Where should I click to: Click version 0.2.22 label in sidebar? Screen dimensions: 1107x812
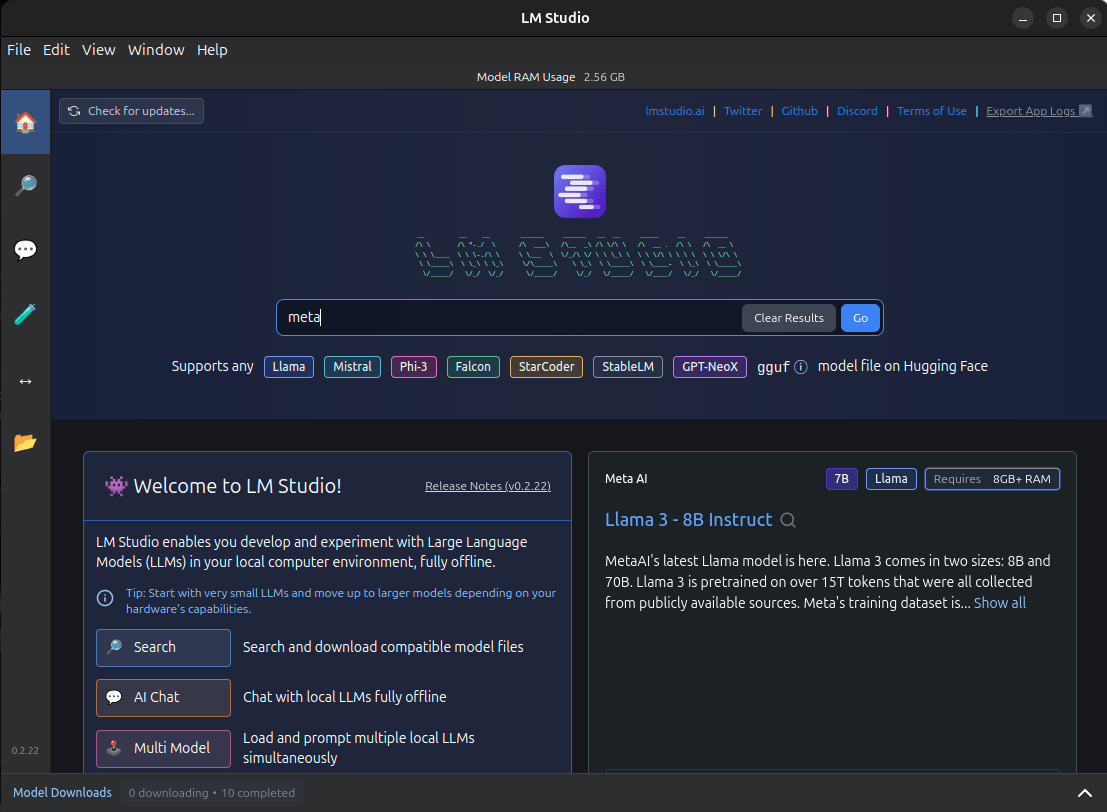pos(25,751)
